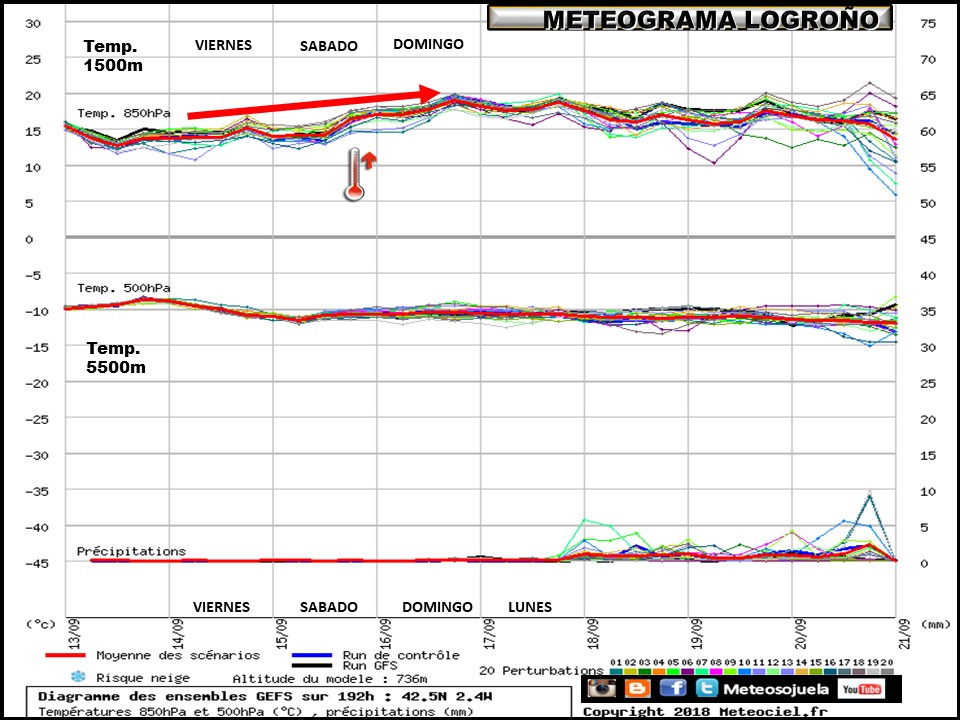Open the Twitter bird icon
The width and height of the screenshot is (960, 720).
click(x=707, y=688)
